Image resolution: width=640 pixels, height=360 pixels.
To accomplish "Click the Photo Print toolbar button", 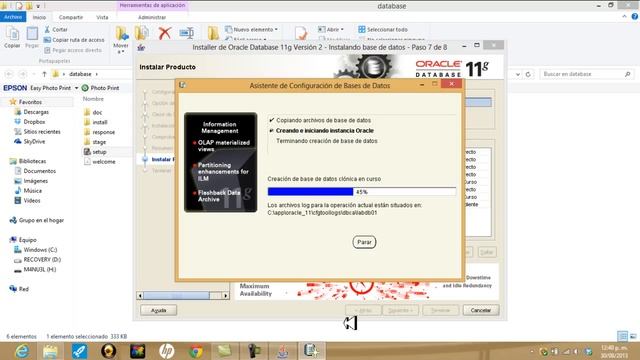I will click(x=100, y=88).
